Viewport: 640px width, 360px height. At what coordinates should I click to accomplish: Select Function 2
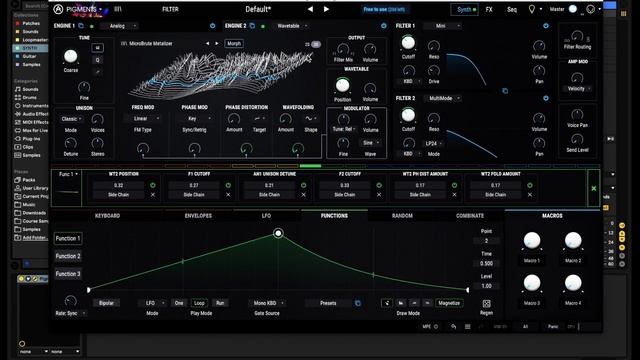click(x=68, y=256)
